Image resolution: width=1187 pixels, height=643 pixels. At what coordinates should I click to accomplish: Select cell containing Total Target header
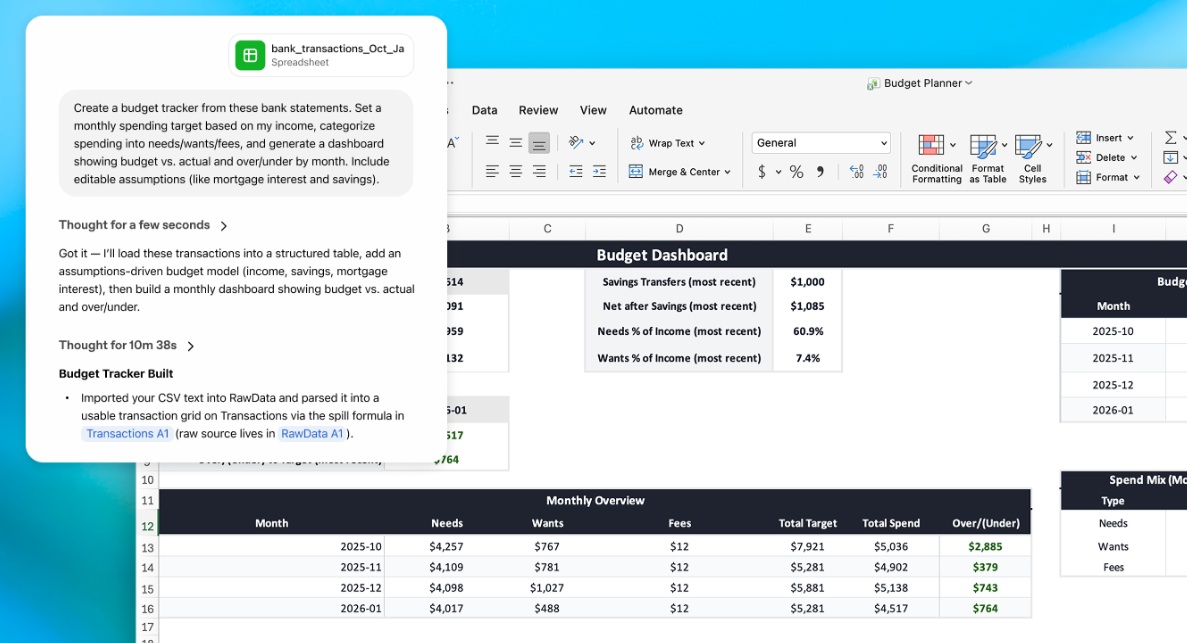coord(808,522)
